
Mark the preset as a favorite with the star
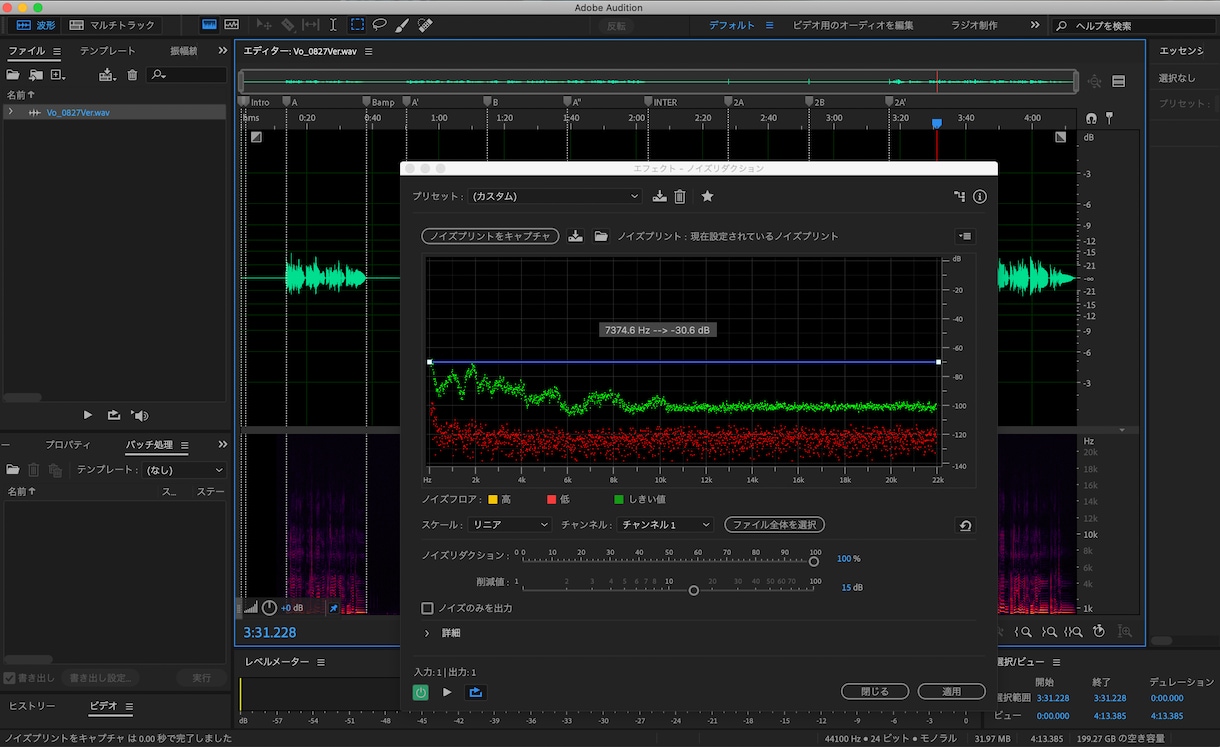point(707,197)
